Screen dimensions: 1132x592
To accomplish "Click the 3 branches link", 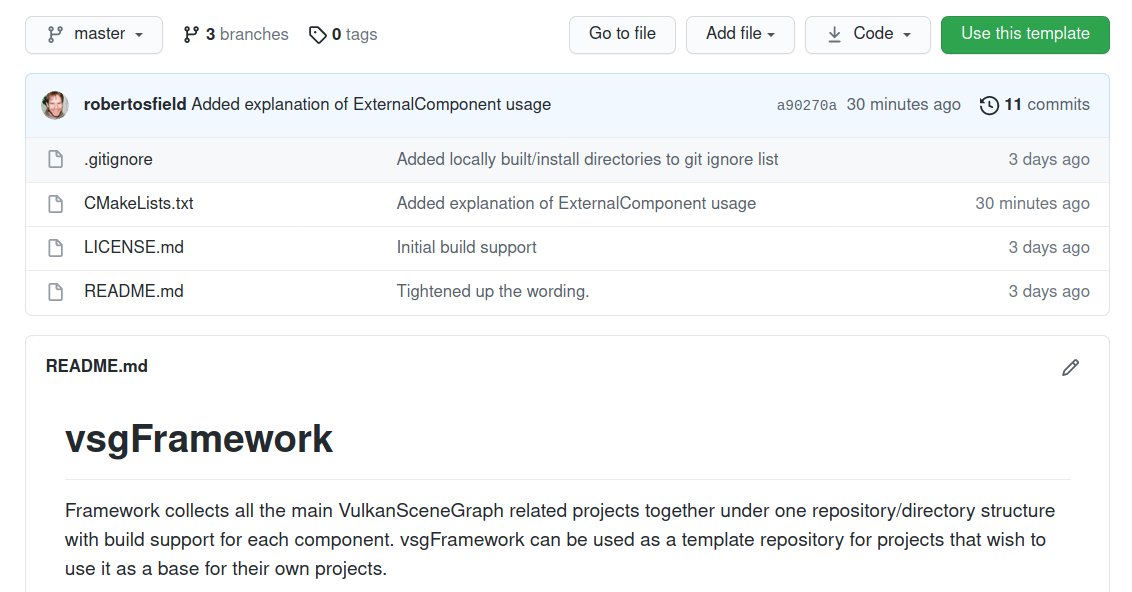I will [x=235, y=34].
